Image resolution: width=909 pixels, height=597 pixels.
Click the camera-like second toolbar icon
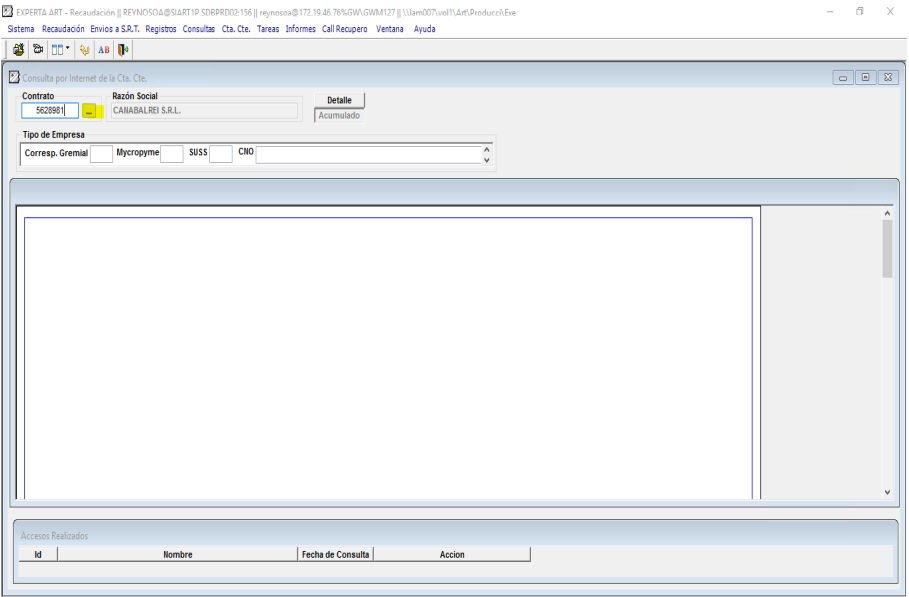38,49
